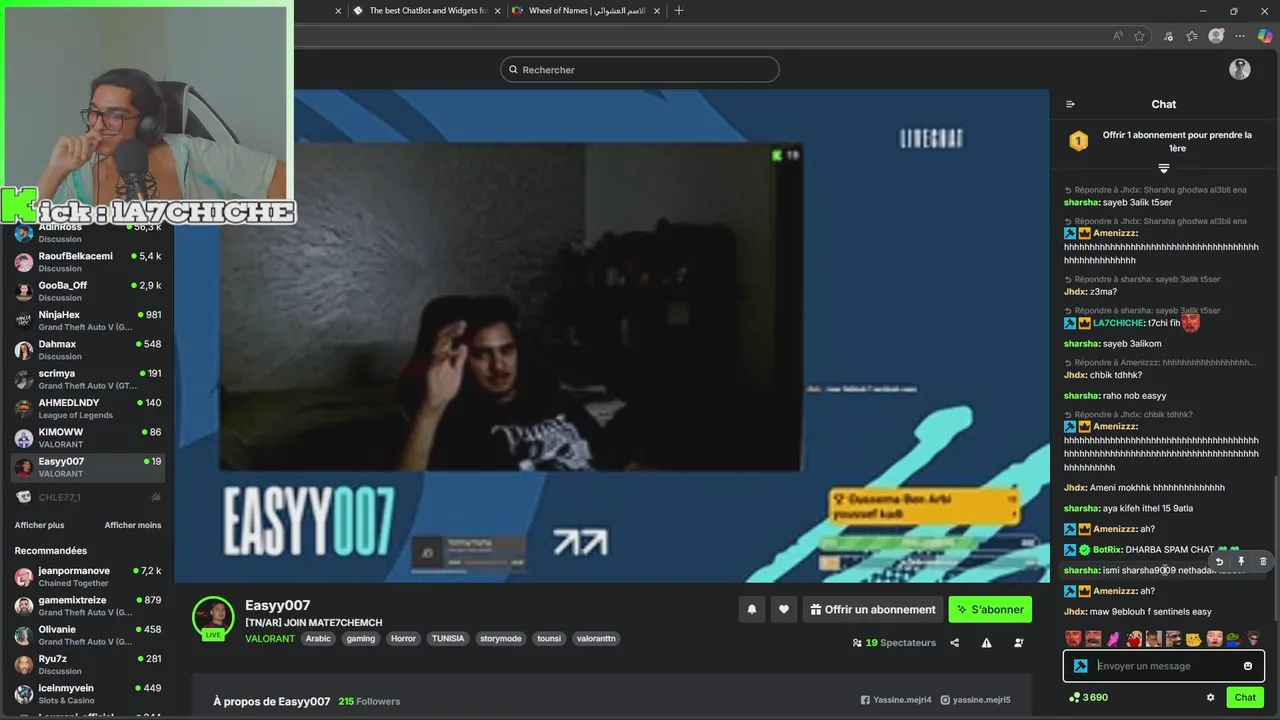Insert the green Pepe frog quick emote
The image size is (1280, 720).
1233,638
